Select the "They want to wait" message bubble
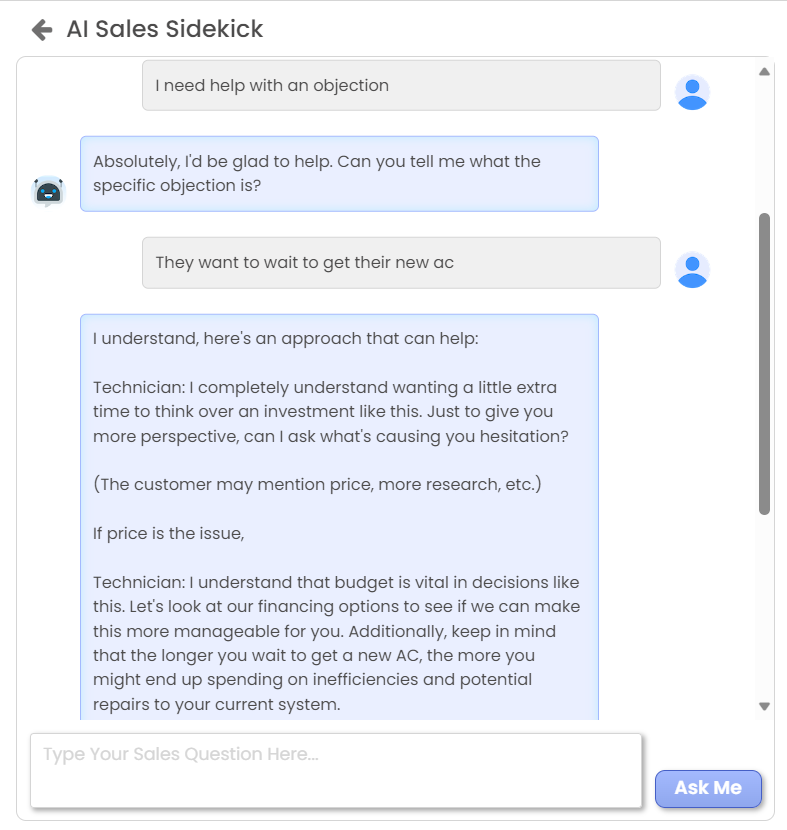The image size is (787, 830). coord(400,263)
